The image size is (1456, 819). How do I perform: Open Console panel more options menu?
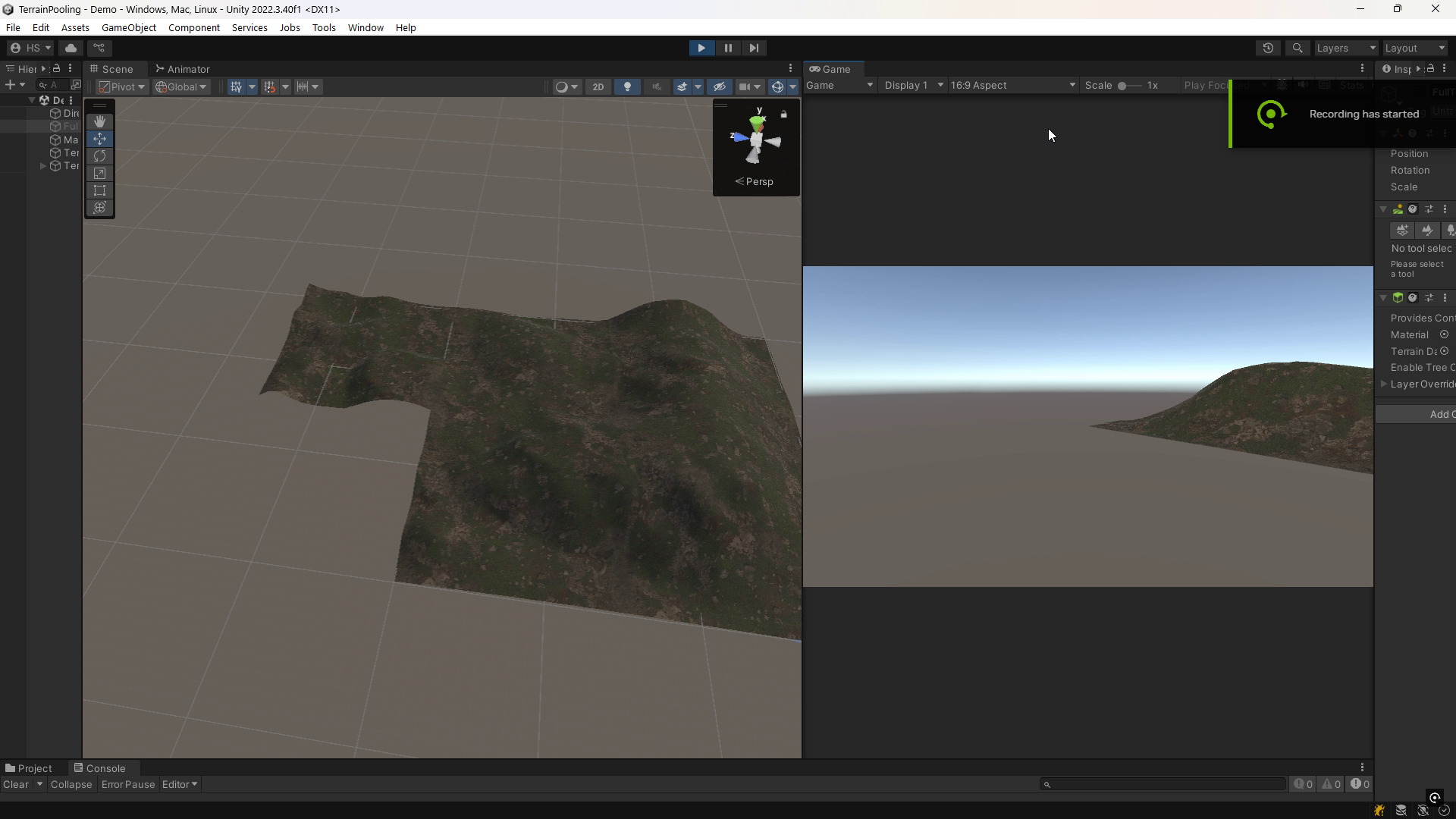click(x=1362, y=767)
